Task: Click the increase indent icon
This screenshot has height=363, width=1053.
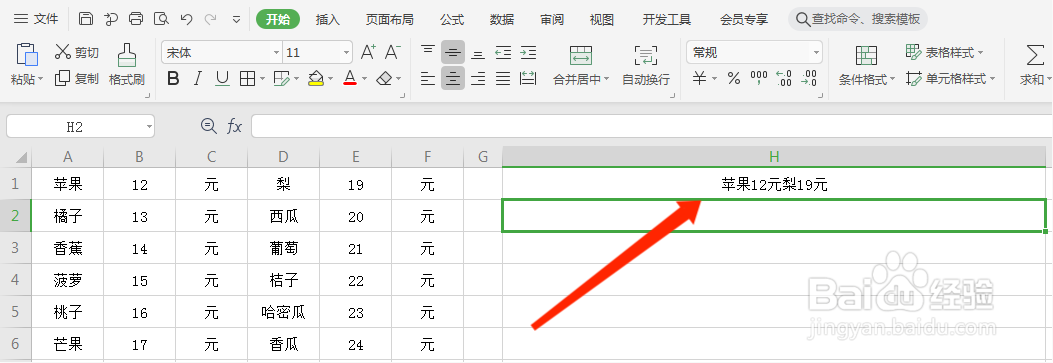Action: click(529, 52)
